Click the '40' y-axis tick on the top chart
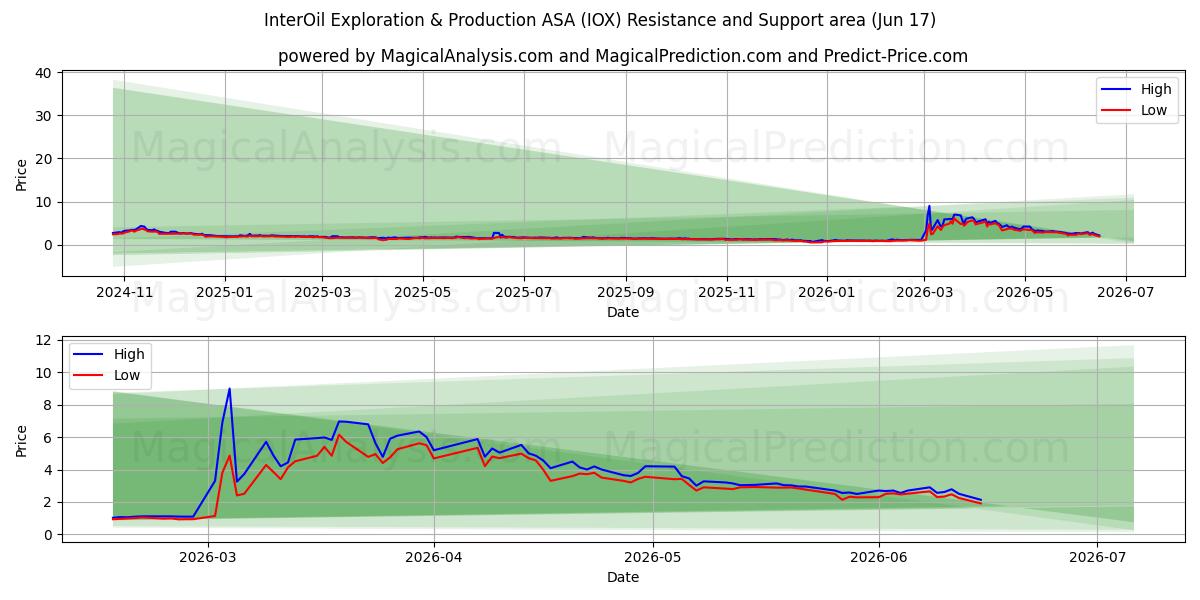 (x=44, y=73)
